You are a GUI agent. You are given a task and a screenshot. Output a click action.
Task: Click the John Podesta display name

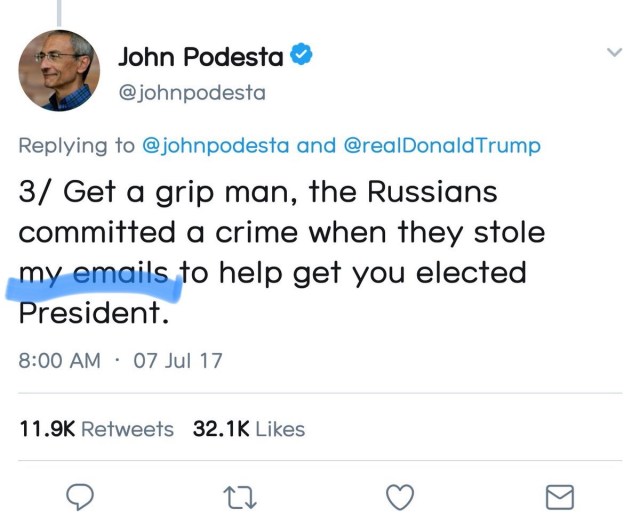(200, 57)
